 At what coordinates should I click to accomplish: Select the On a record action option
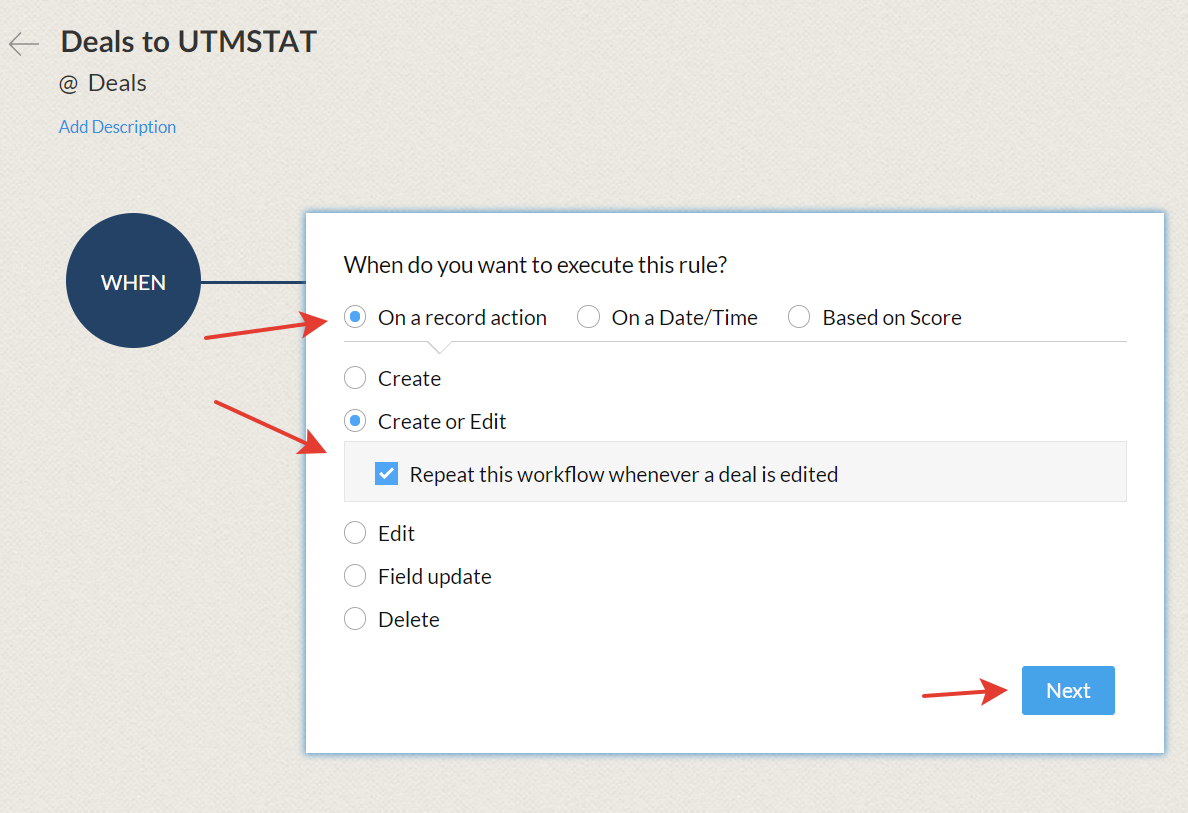(x=355, y=318)
